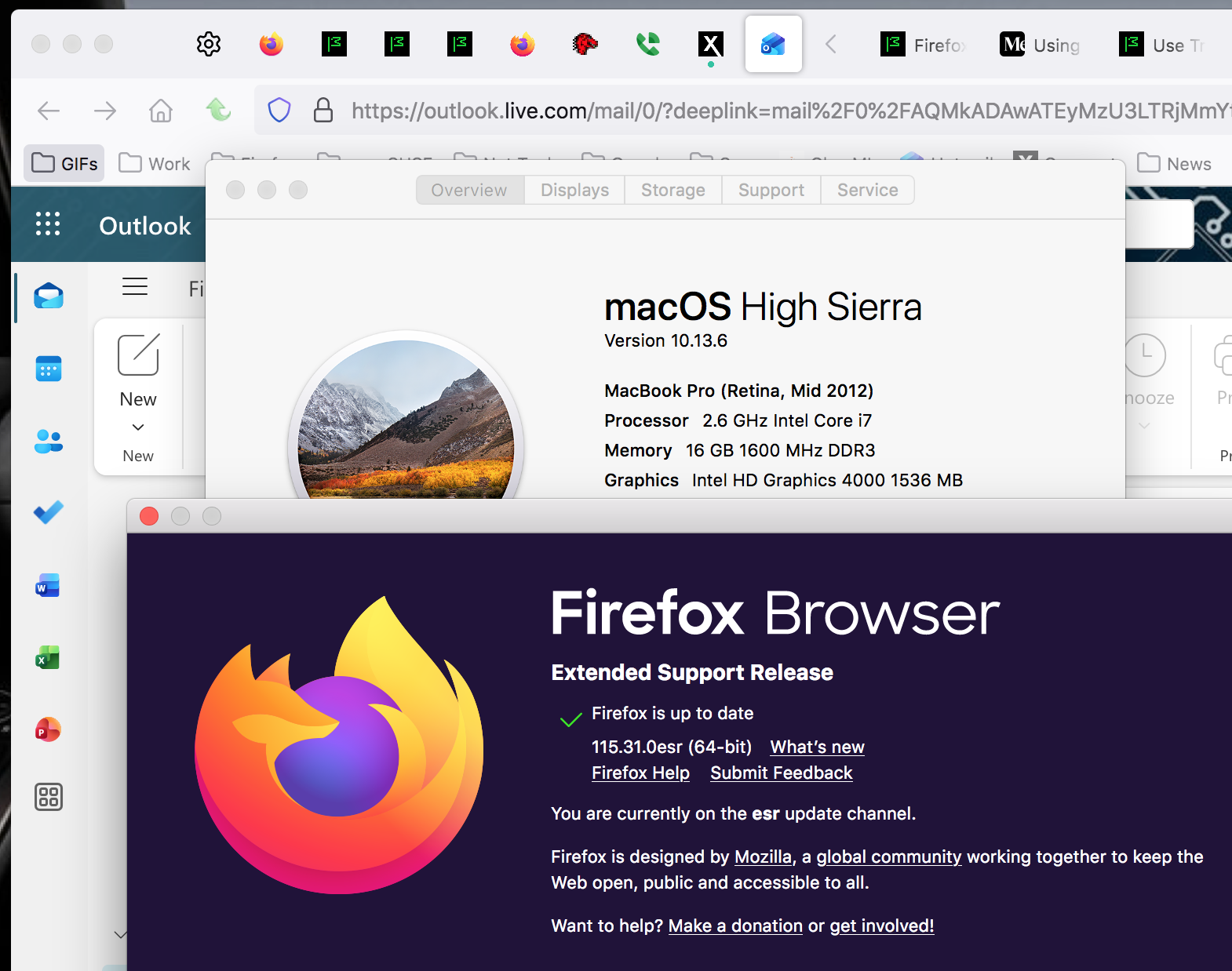Click the 'Processor 2.6 GHz Intel Core i7' line

point(738,420)
